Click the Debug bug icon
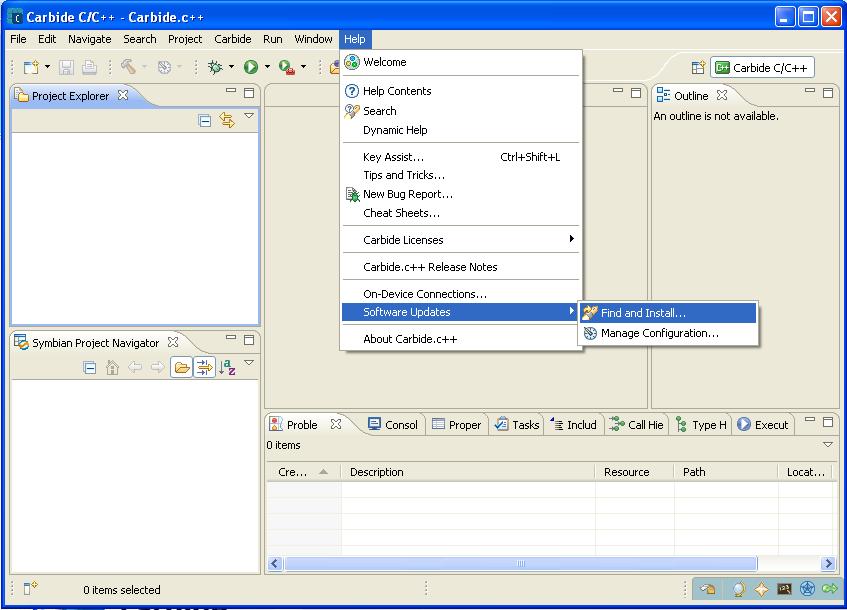Screen dimensions: 847x610 216,67
